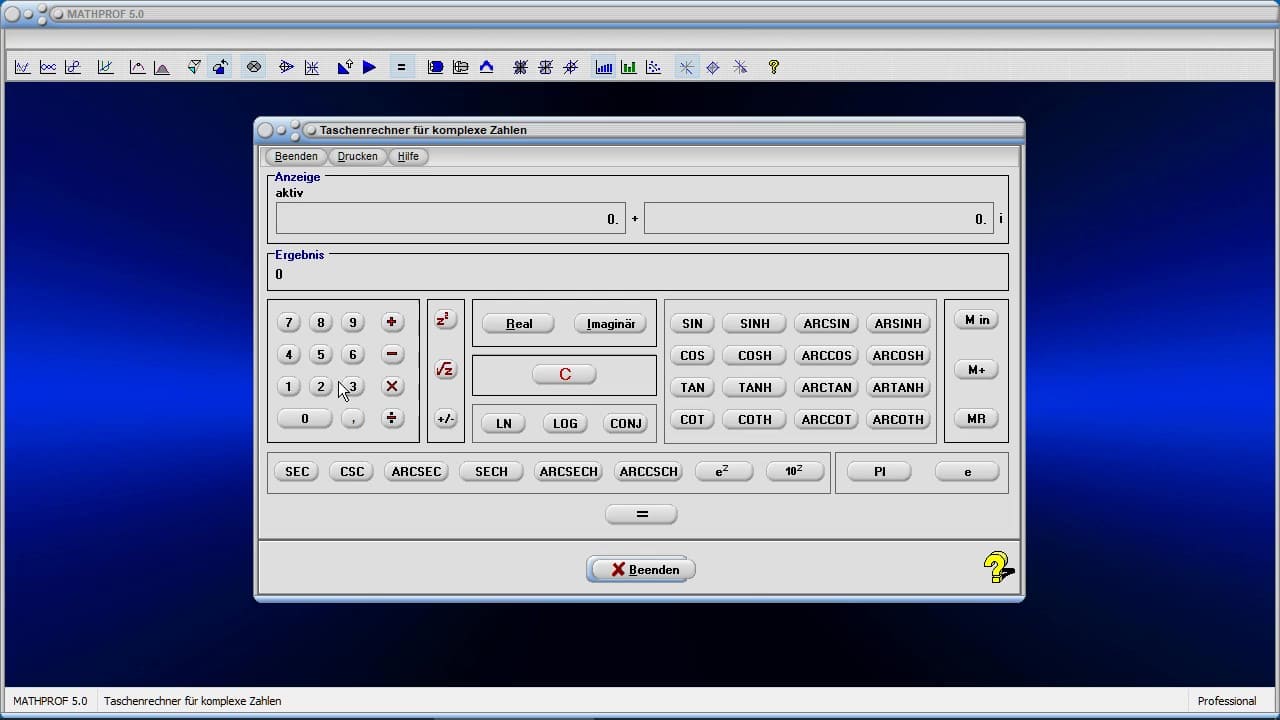Screen dimensions: 1280x720
Task: Click the equals sign toolbar icon
Action: 401,67
